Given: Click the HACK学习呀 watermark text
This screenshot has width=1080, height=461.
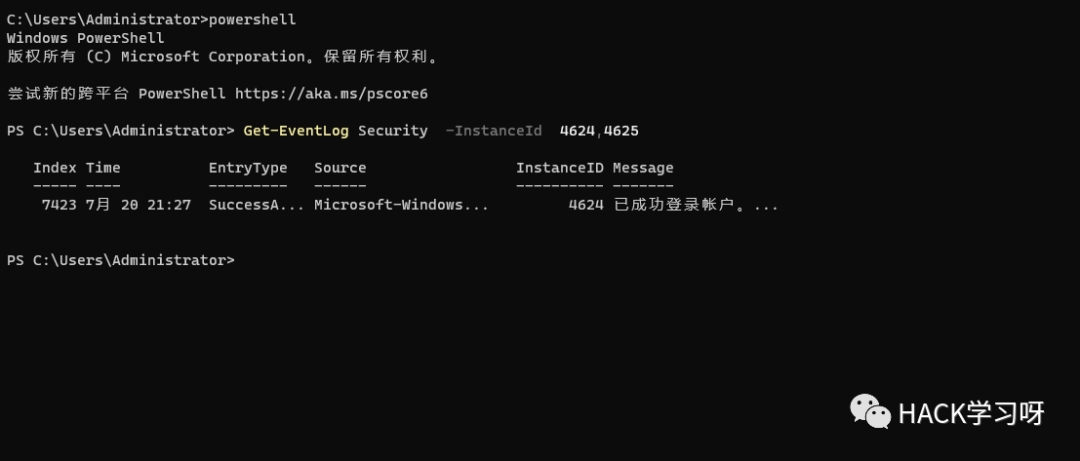Looking at the screenshot, I should 971,413.
